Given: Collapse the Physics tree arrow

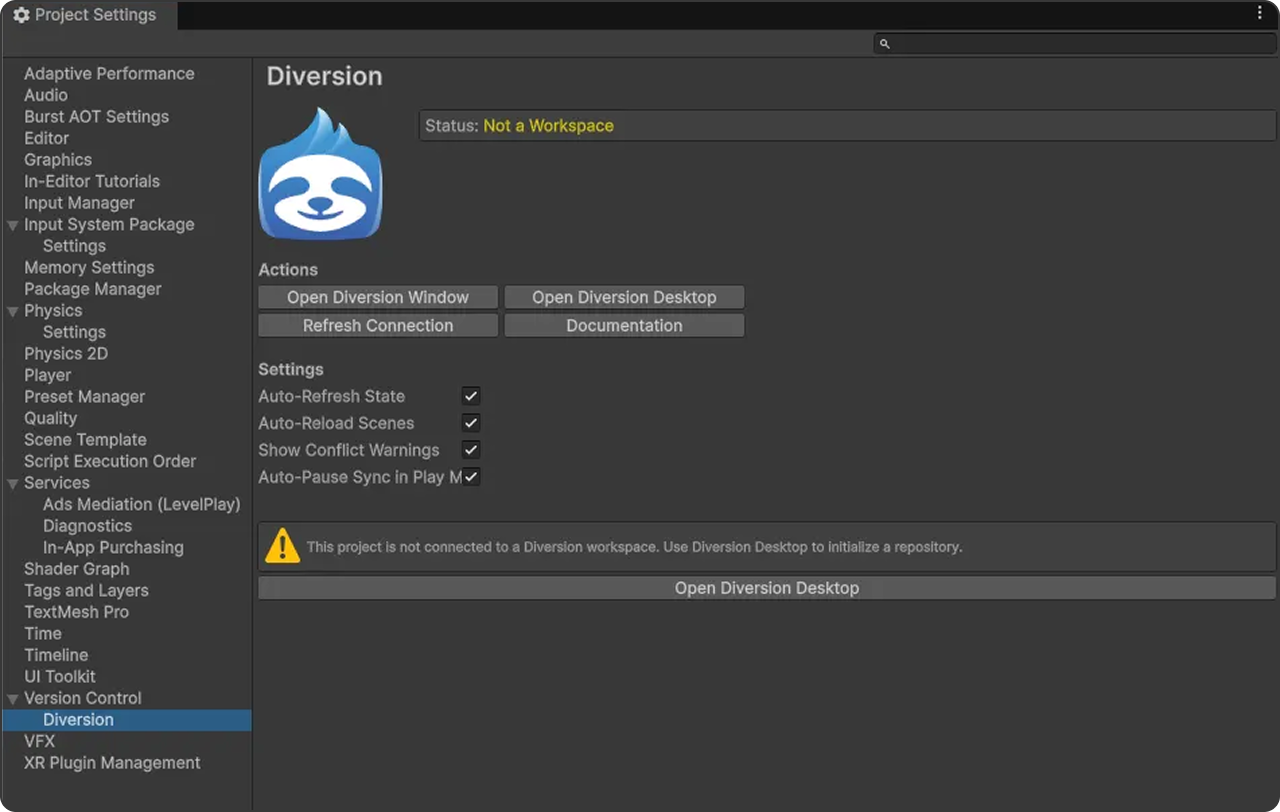Looking at the screenshot, I should click(13, 311).
